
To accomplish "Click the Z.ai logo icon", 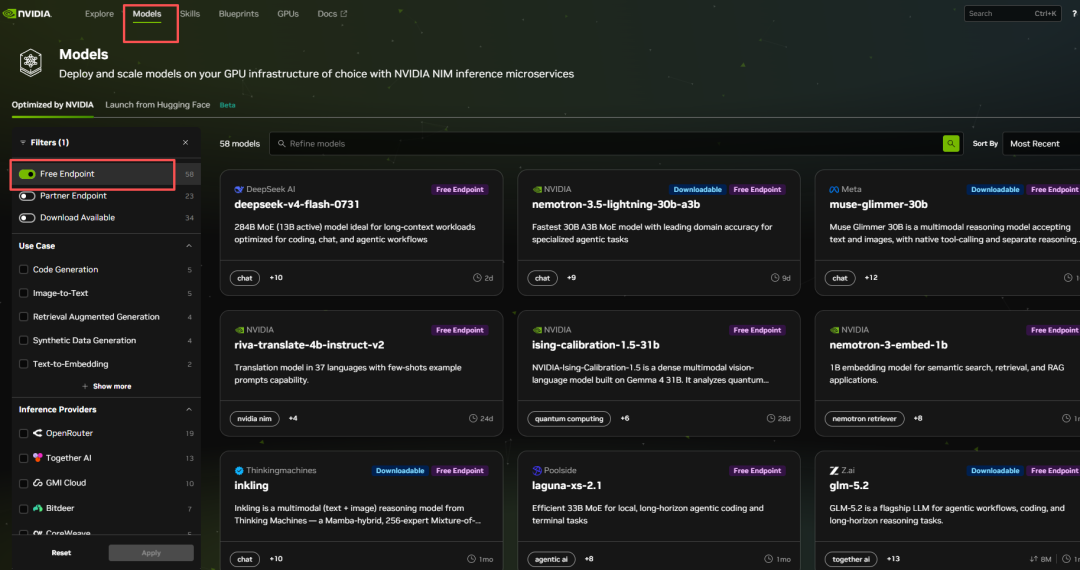I will click(x=834, y=471).
